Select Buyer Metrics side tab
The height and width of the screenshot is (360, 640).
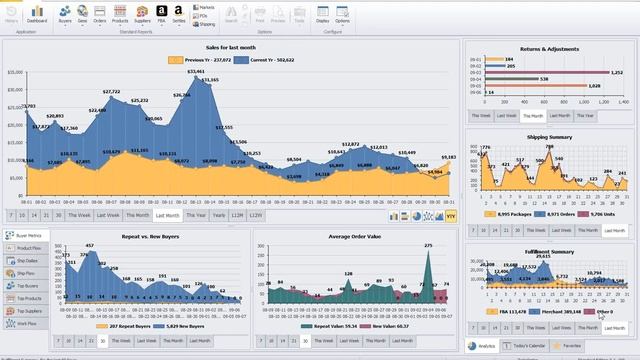pyautogui.click(x=26, y=235)
